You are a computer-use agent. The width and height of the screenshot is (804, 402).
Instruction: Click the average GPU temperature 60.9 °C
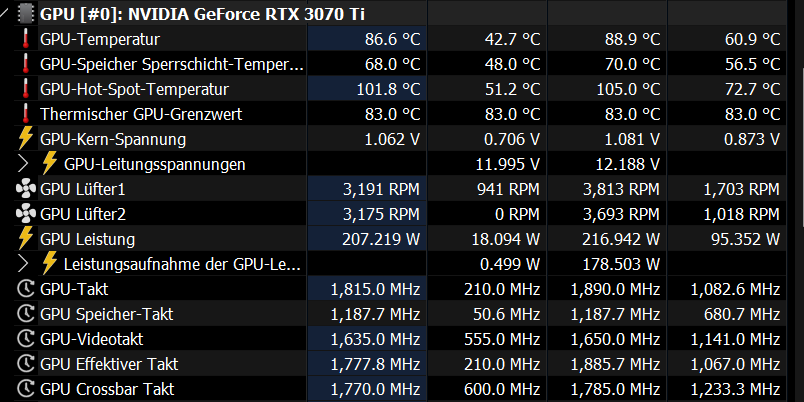coord(752,39)
